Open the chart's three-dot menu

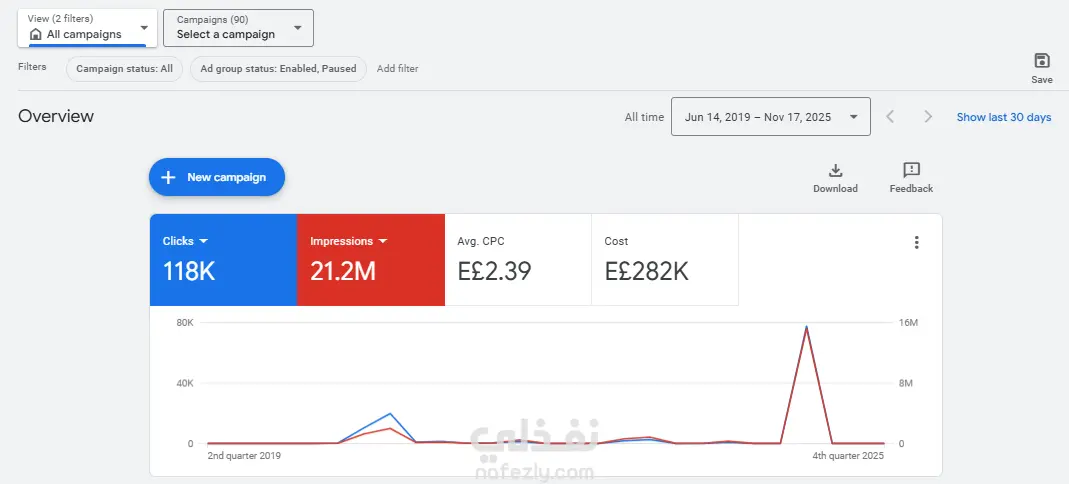[x=916, y=242]
